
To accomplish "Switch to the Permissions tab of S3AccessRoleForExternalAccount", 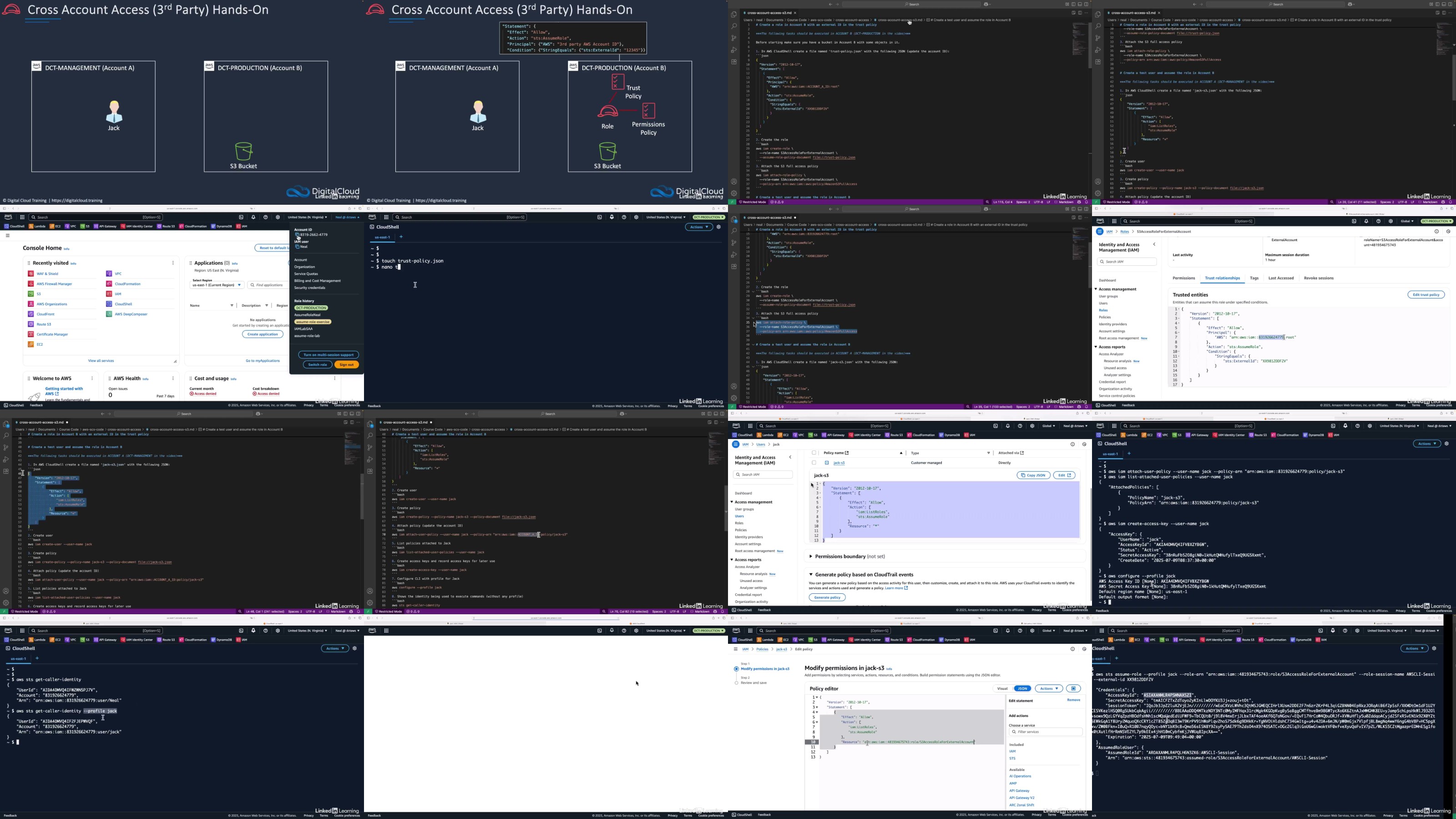I will (1183, 278).
